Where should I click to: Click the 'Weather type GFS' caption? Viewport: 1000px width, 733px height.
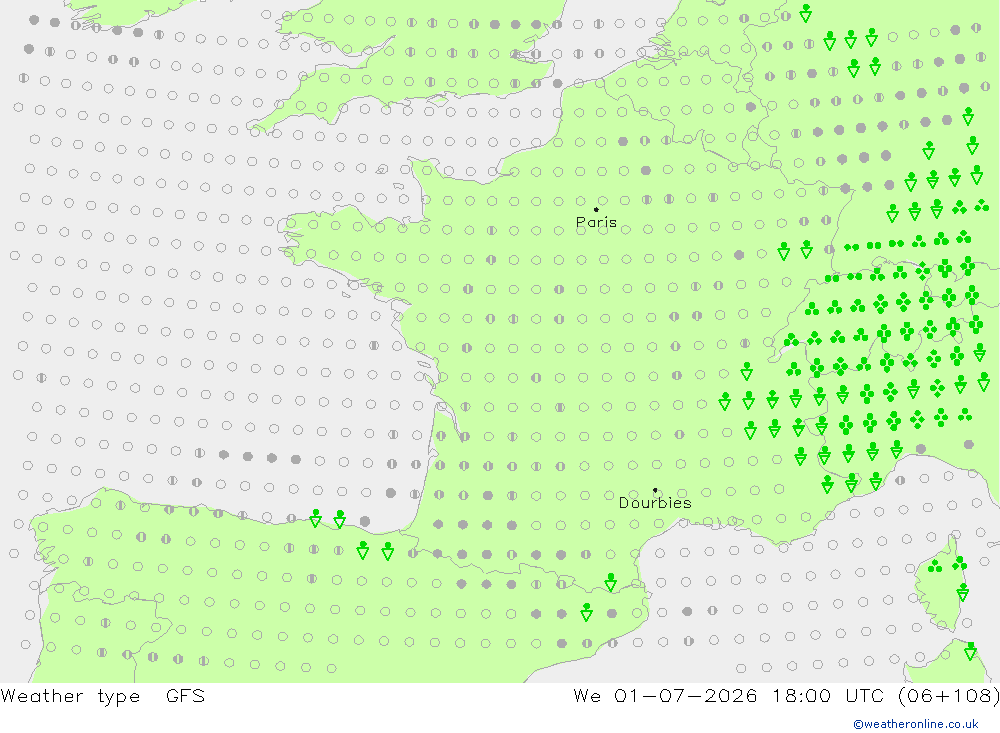click(103, 696)
